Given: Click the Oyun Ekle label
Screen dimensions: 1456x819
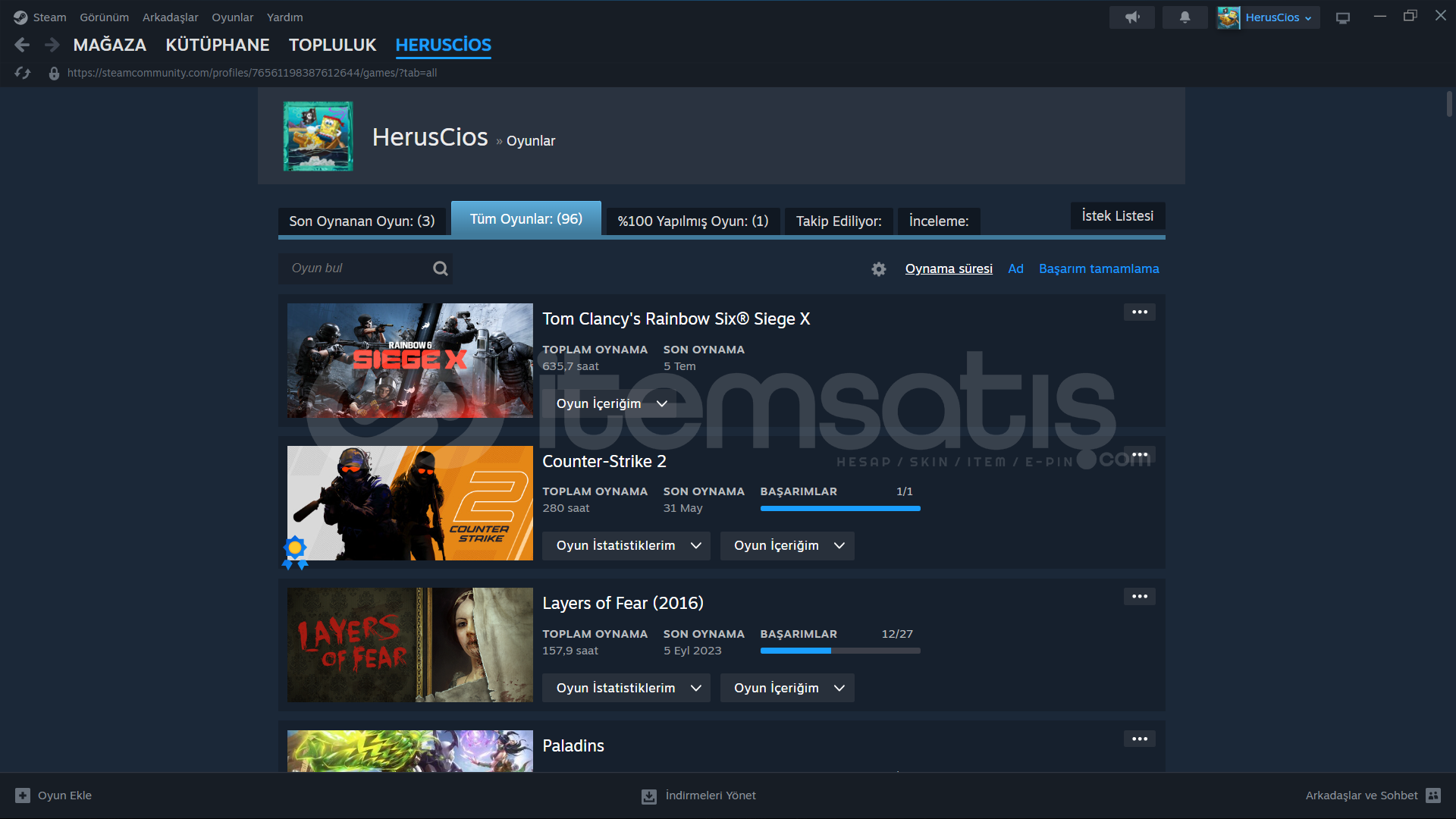Looking at the screenshot, I should pos(64,795).
